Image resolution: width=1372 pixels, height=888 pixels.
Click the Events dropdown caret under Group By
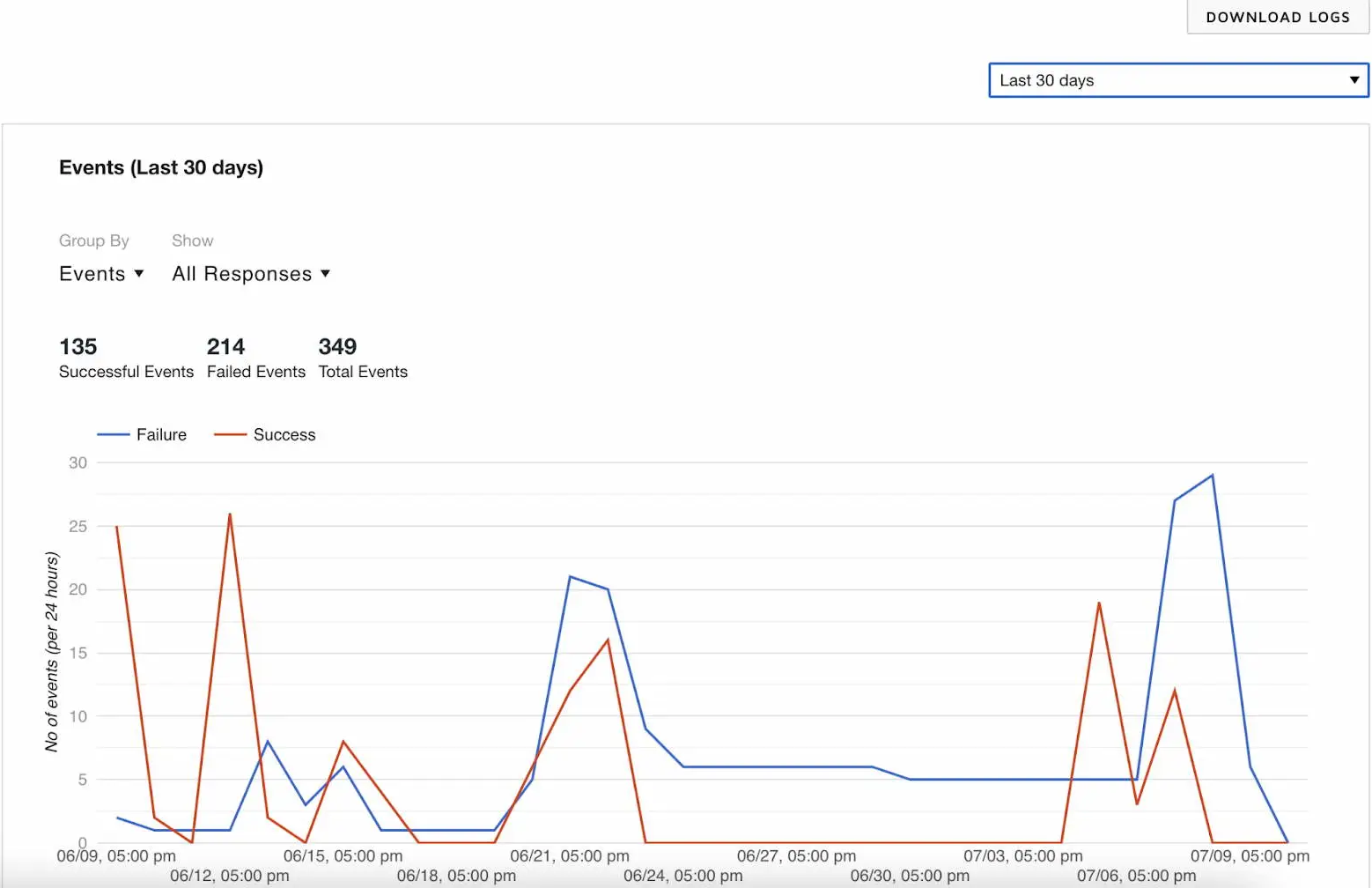pos(140,274)
